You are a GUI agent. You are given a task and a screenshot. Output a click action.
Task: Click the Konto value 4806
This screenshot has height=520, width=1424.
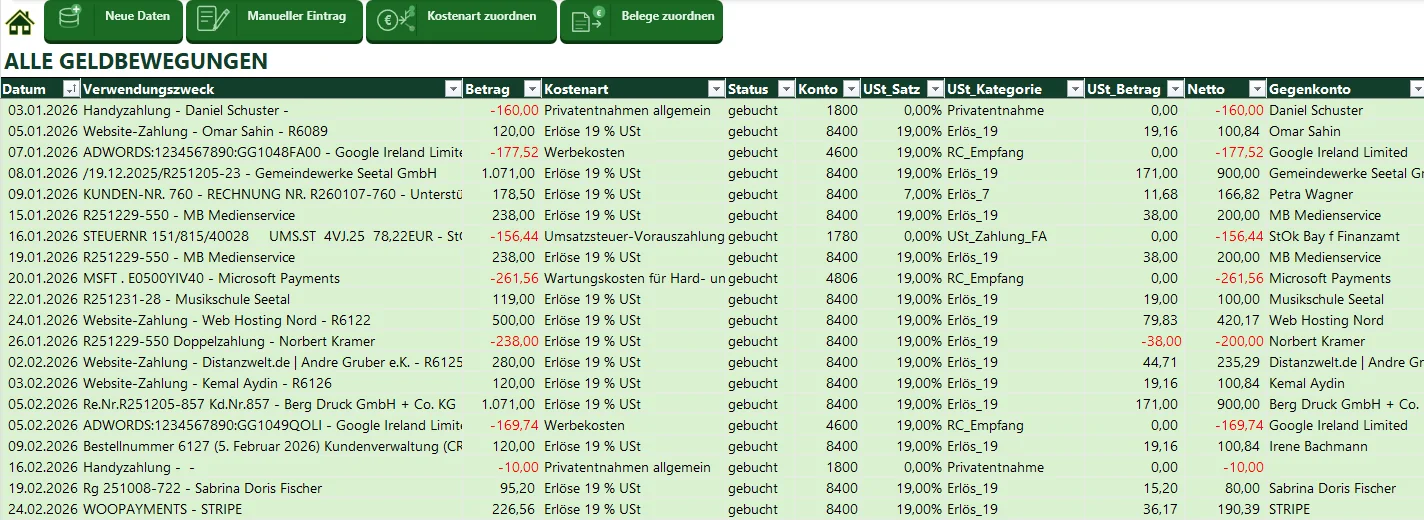click(x=828, y=278)
